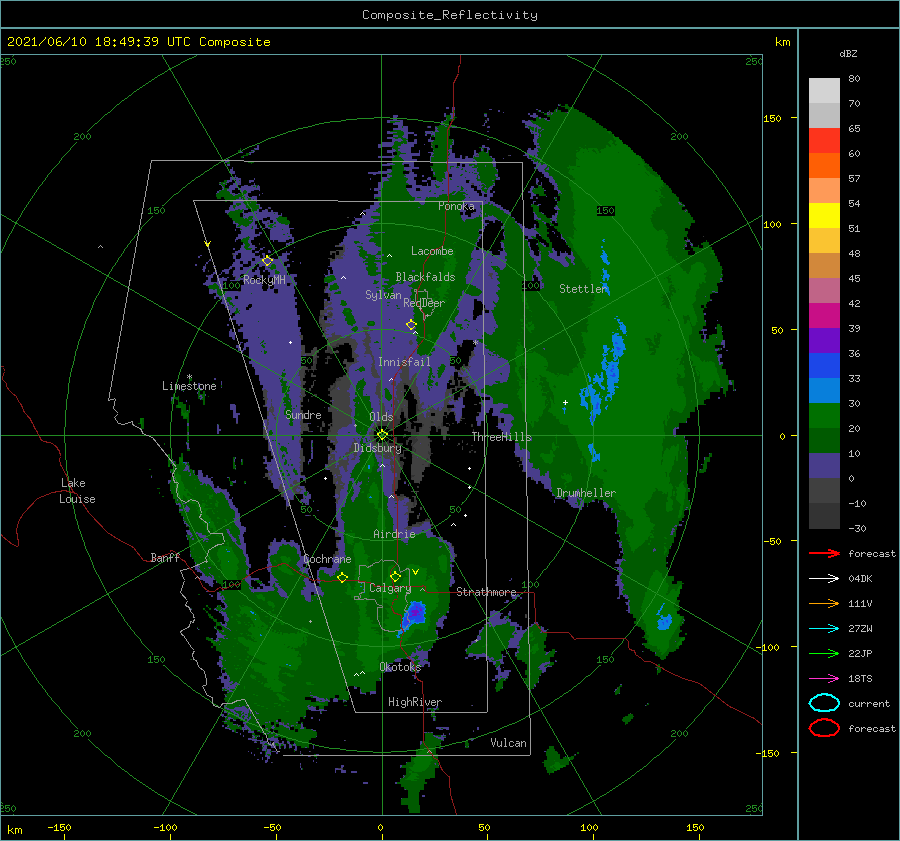This screenshot has height=841, width=900.
Task: Click the Limestone label
Action: [x=189, y=386]
